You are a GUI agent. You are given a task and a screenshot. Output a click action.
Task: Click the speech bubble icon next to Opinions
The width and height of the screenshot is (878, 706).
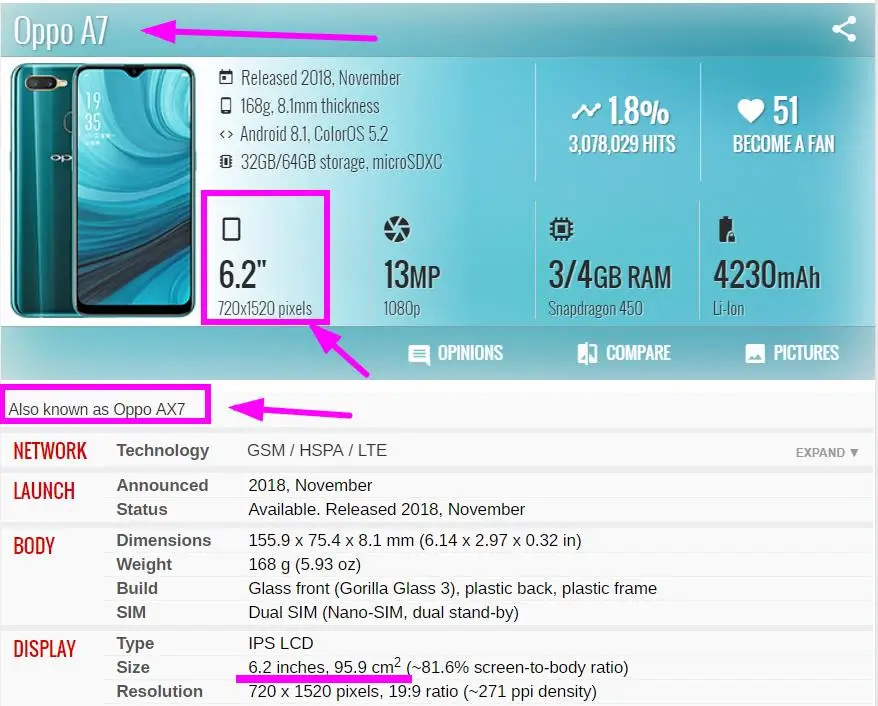(419, 354)
